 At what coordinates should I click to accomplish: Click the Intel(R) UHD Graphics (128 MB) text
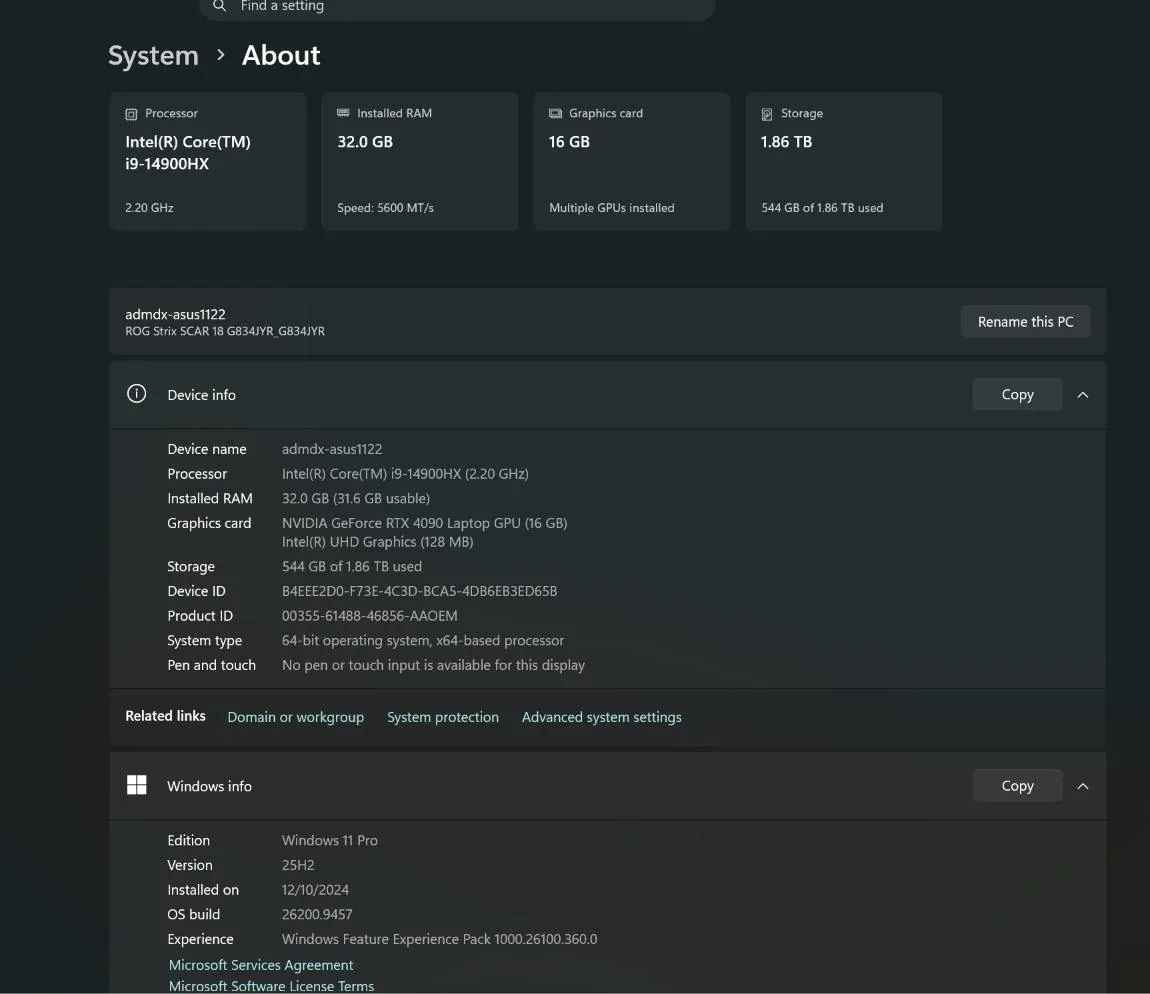(378, 541)
